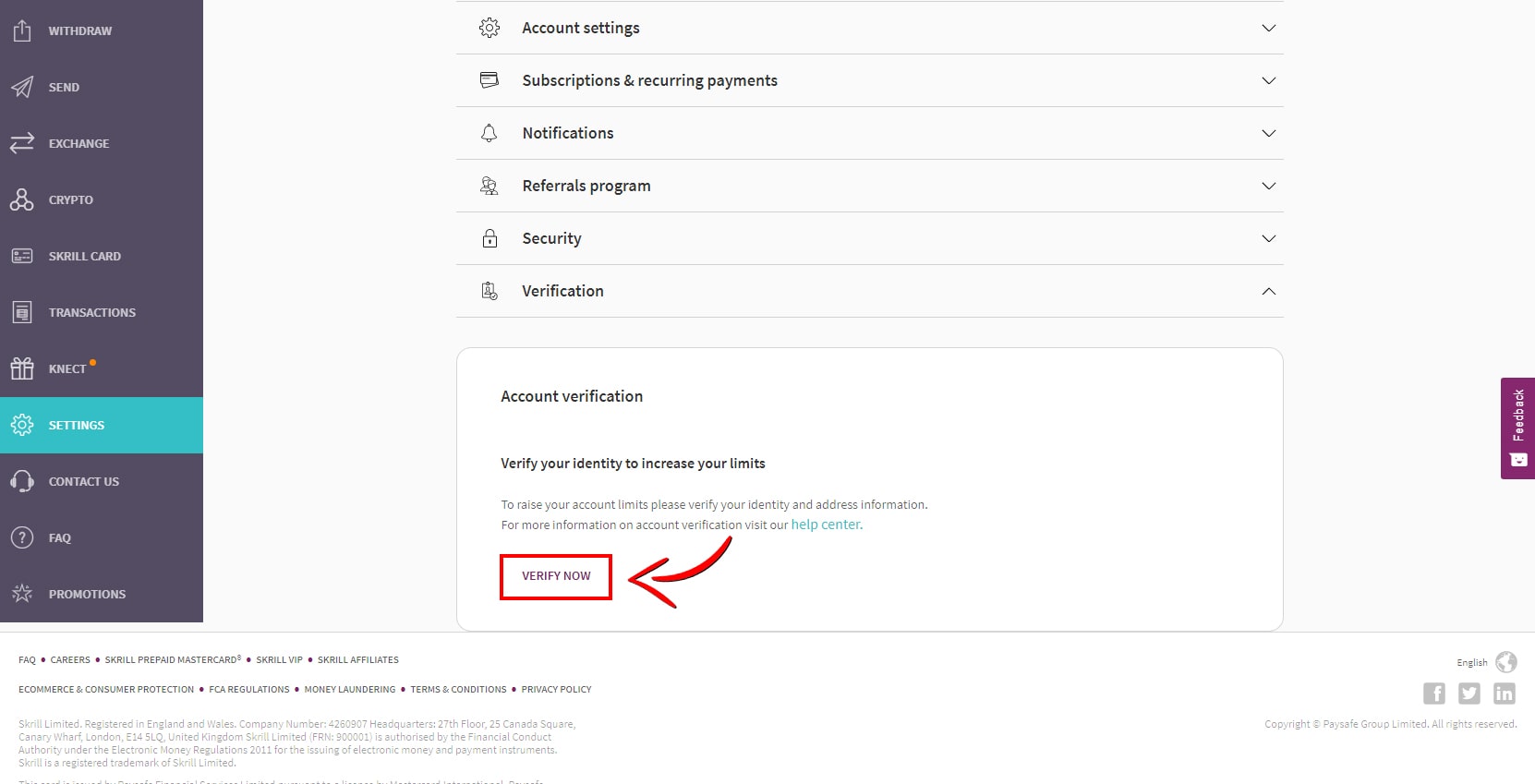Open Ecommerce & Consumer Protection link

(x=106, y=690)
